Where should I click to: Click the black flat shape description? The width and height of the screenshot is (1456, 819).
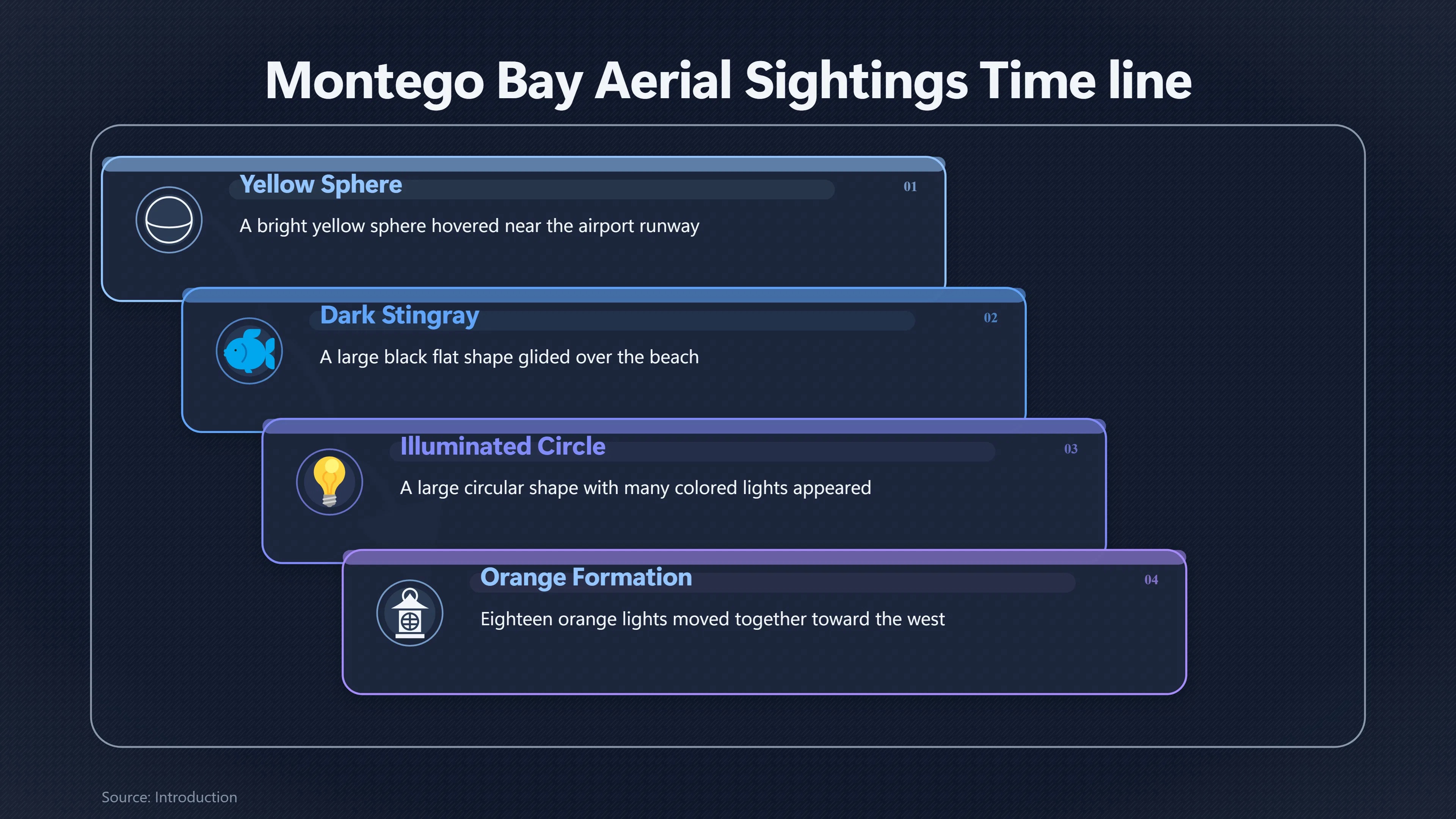509,357
